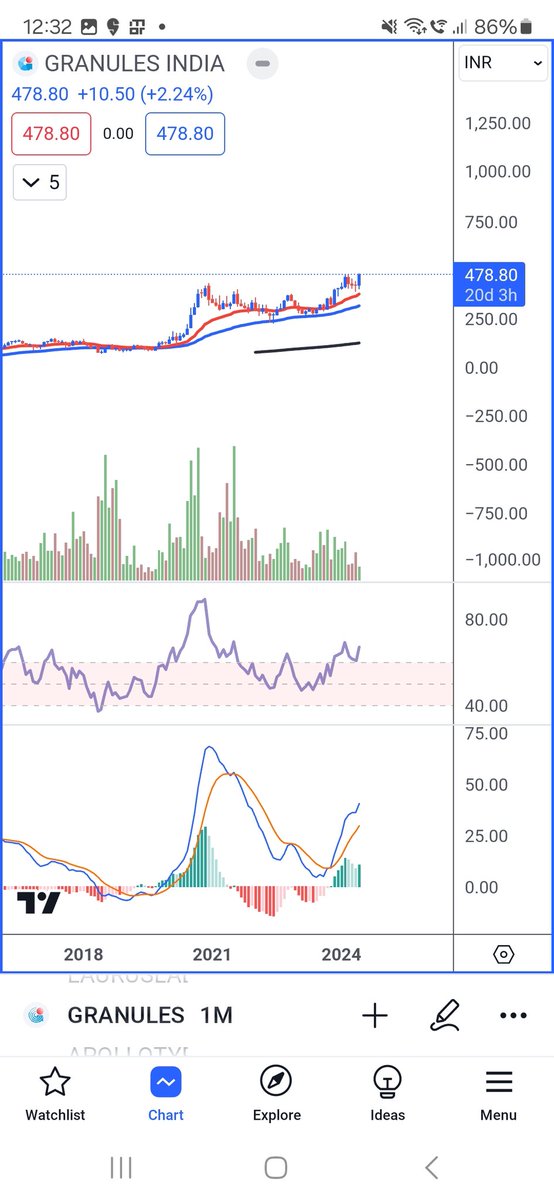Tap the Android recent apps button

(x=121, y=1166)
